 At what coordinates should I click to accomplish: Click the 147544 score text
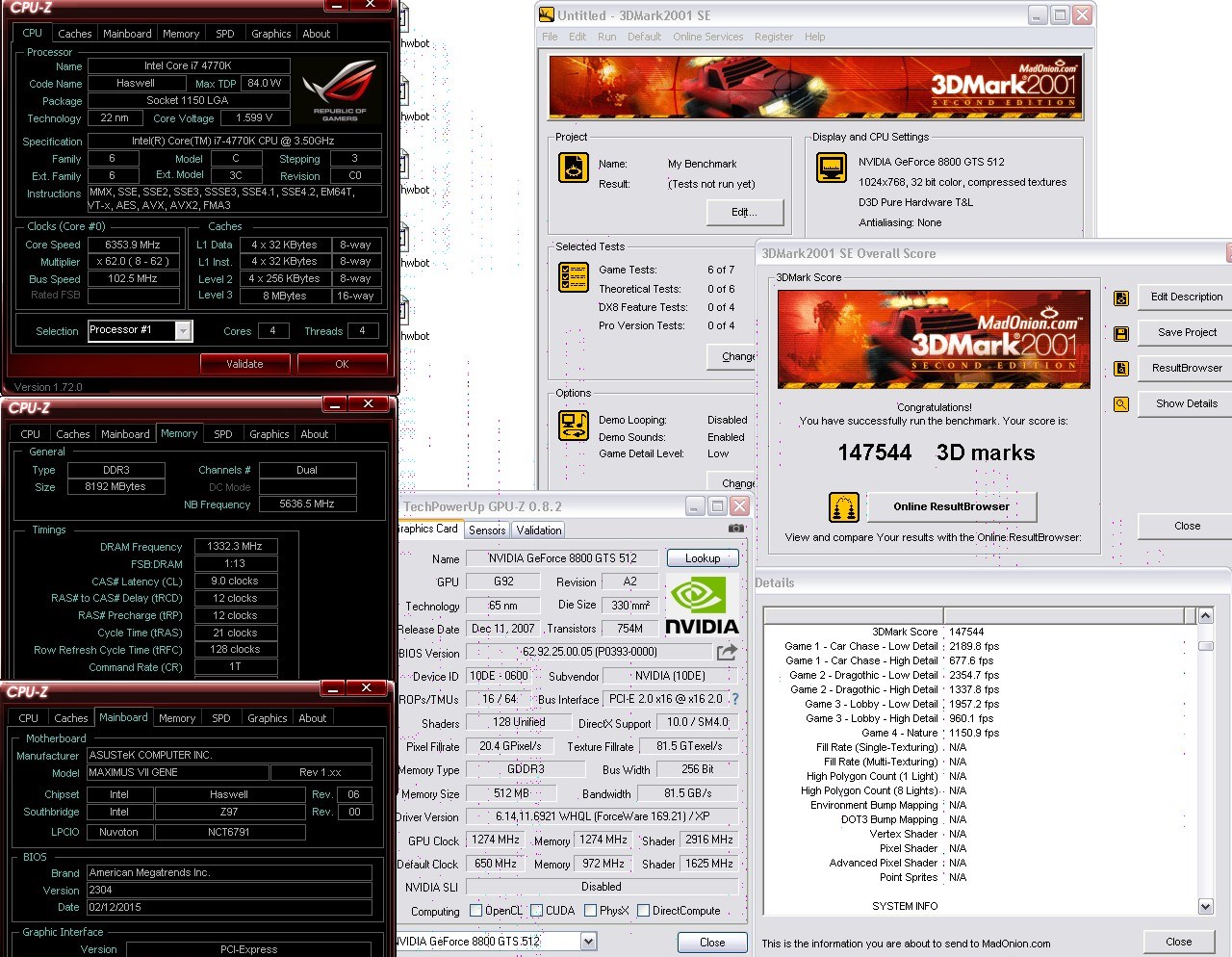[875, 453]
